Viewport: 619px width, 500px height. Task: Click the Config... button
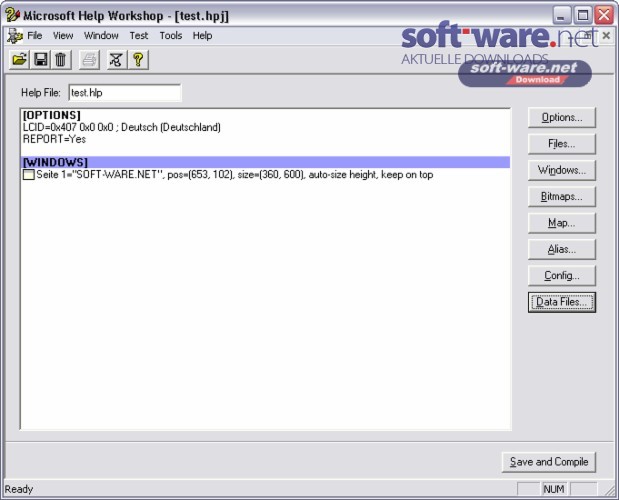click(x=562, y=275)
